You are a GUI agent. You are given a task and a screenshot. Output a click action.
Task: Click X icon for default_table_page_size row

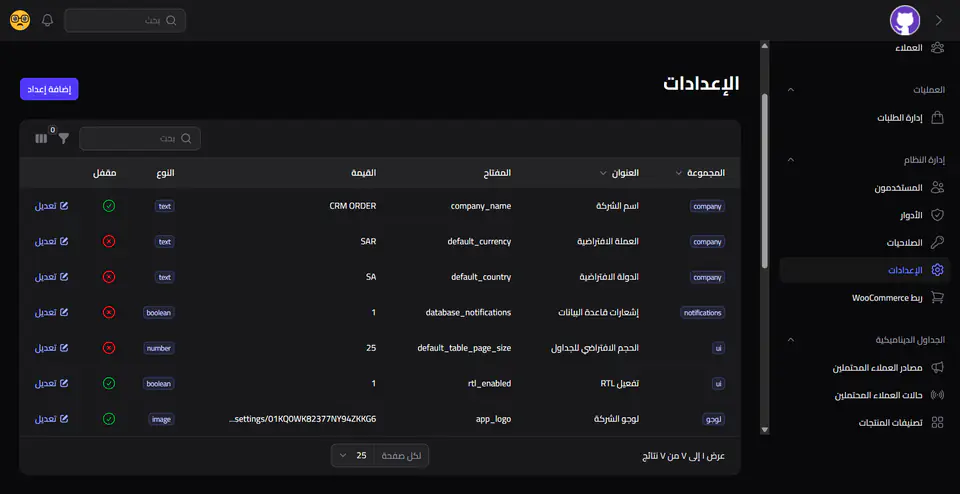click(108, 348)
